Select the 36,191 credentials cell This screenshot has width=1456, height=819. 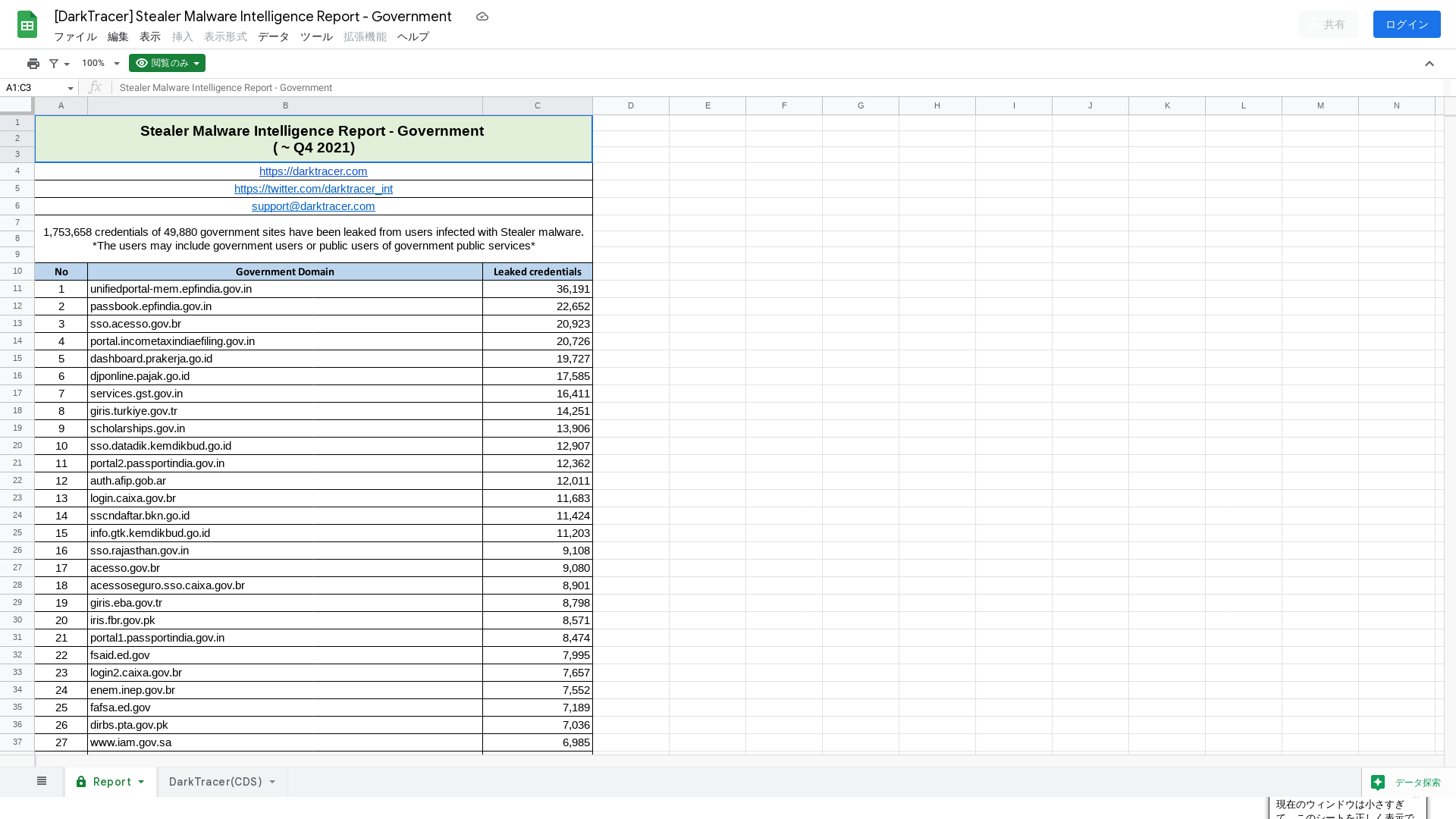538,289
